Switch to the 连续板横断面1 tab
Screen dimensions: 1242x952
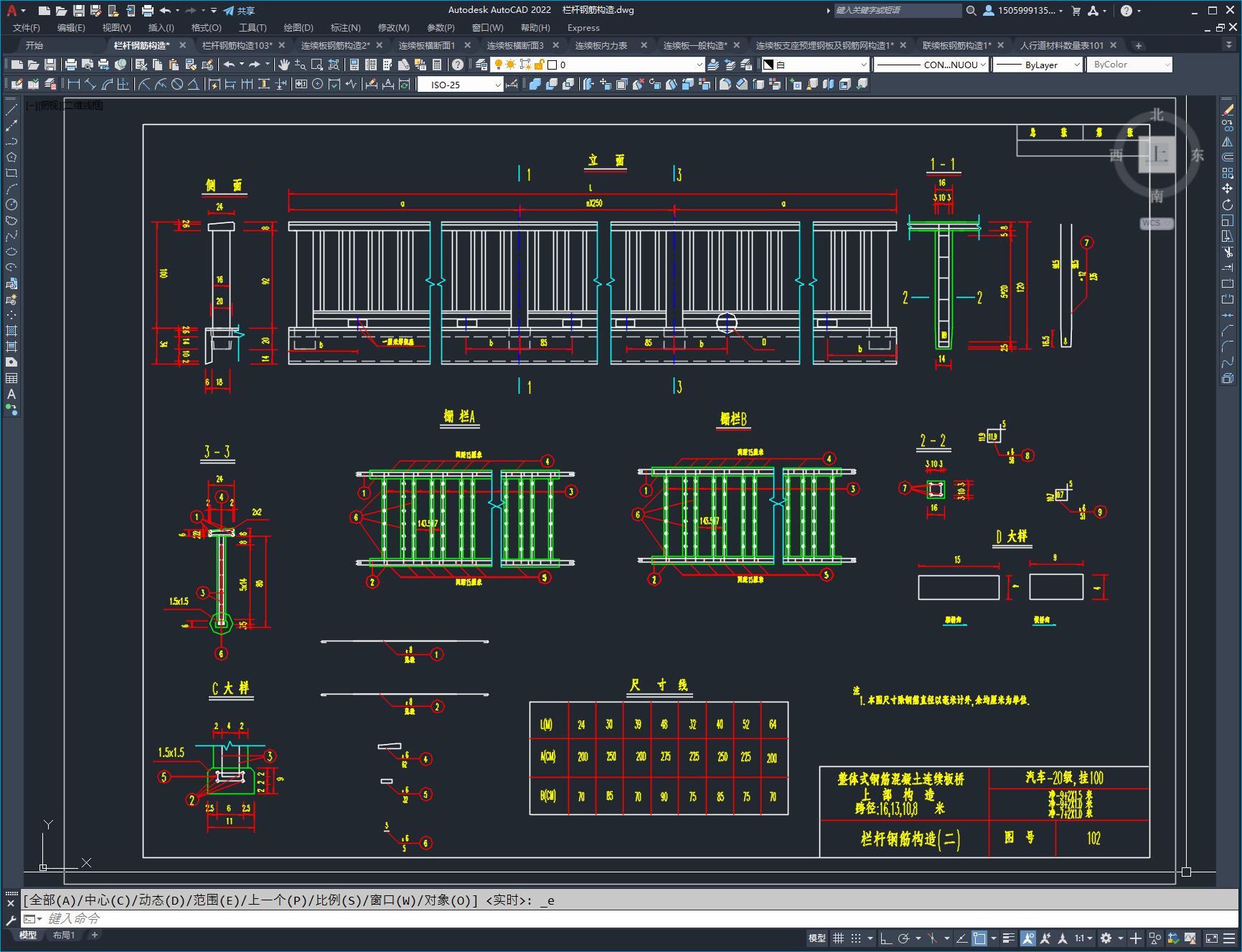[x=427, y=45]
